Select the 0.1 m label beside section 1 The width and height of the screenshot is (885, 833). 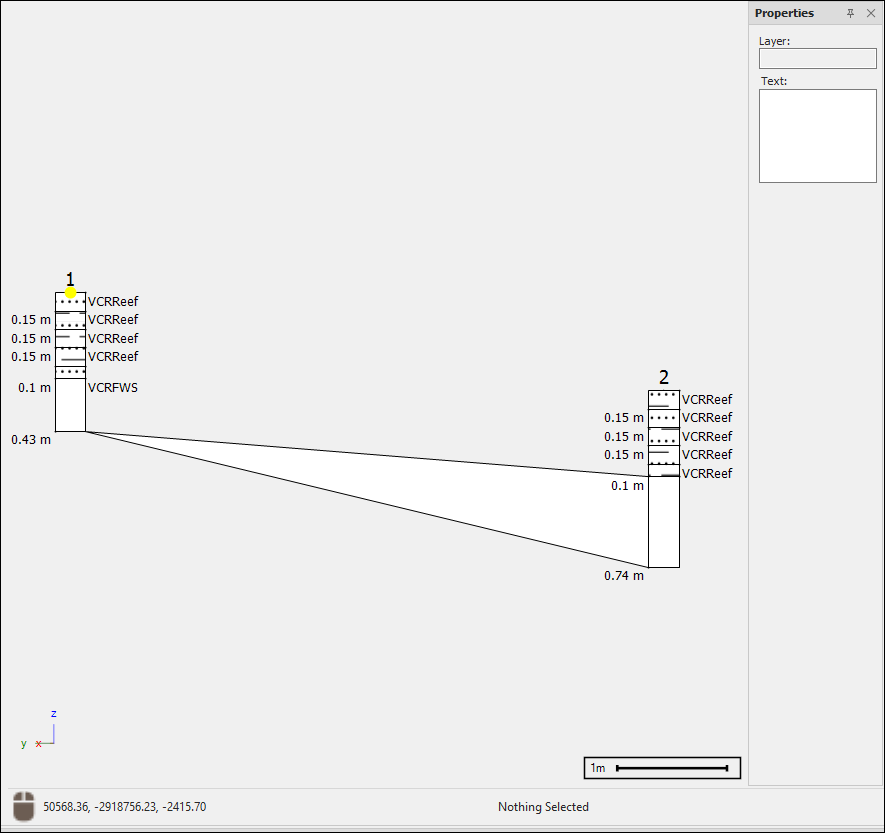[34, 388]
